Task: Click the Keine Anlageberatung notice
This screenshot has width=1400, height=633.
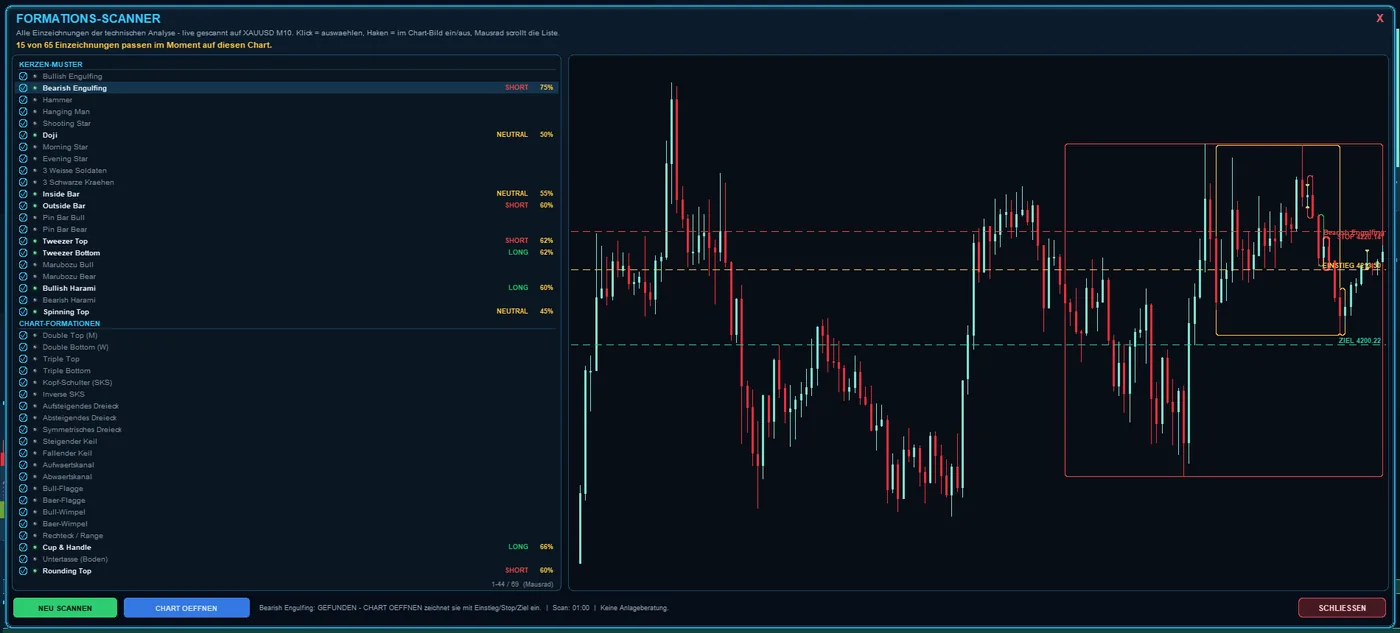Action: coord(634,608)
